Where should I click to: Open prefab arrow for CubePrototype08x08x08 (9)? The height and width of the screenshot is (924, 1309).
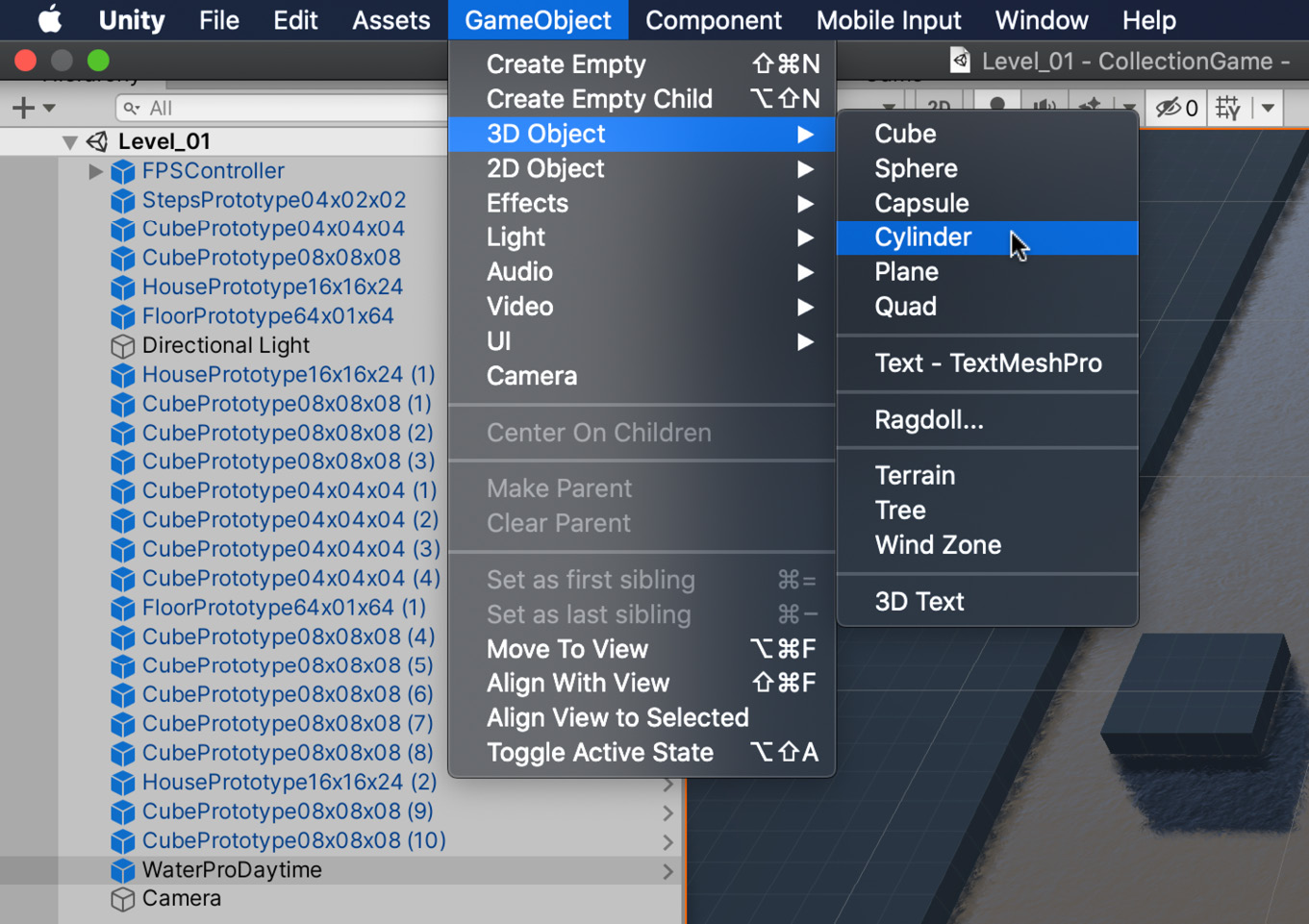[x=667, y=813]
